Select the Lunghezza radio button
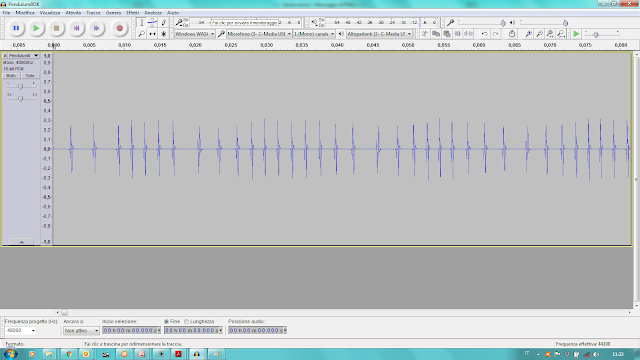Image resolution: width=640 pixels, height=360 pixels. (x=187, y=322)
